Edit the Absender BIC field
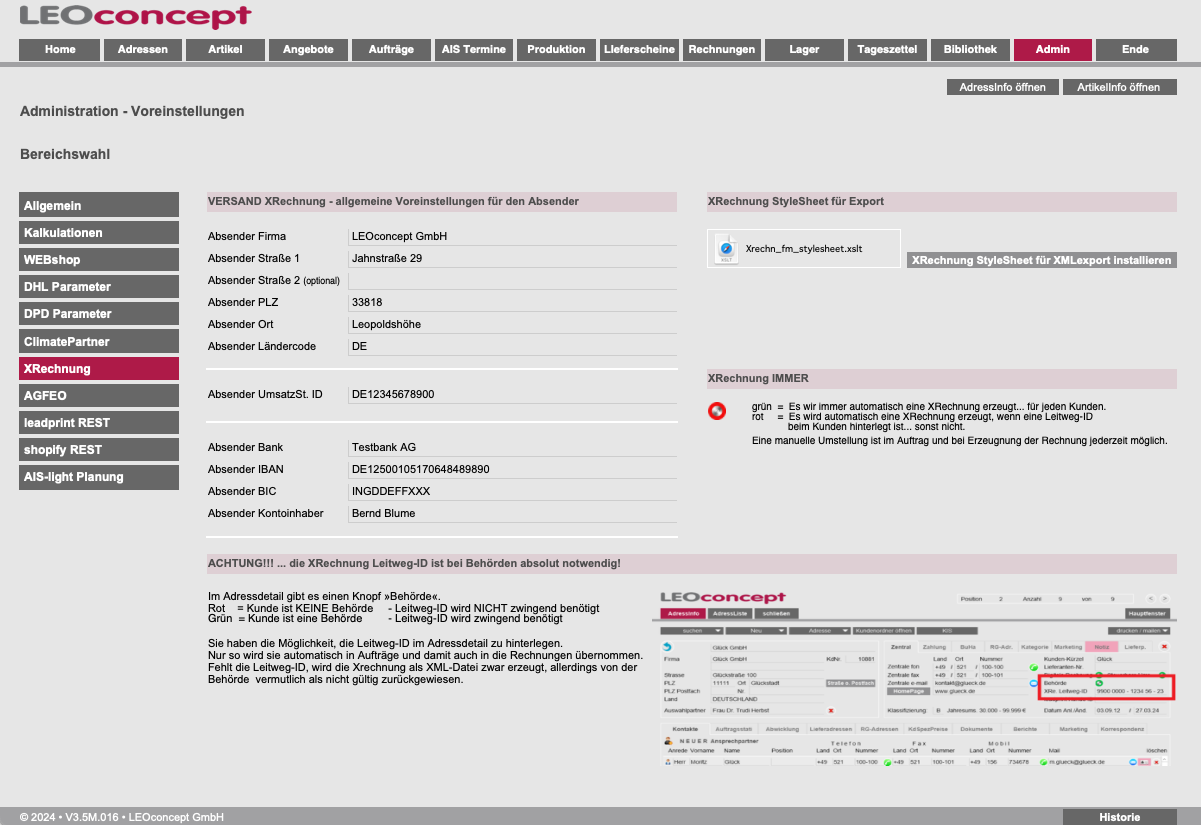This screenshot has width=1201, height=825. 513,491
